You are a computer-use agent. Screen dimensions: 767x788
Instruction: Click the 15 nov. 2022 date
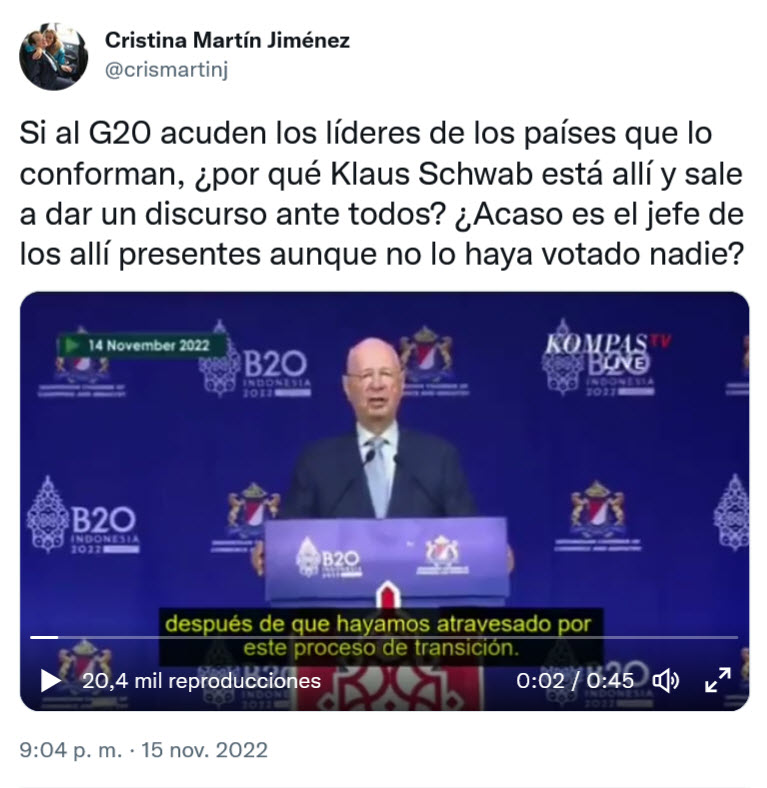click(205, 750)
